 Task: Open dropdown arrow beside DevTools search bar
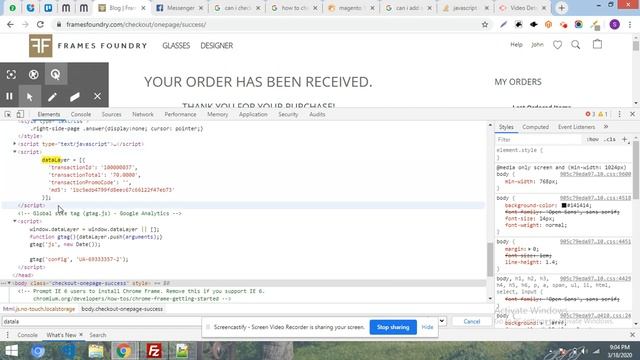coord(442,321)
